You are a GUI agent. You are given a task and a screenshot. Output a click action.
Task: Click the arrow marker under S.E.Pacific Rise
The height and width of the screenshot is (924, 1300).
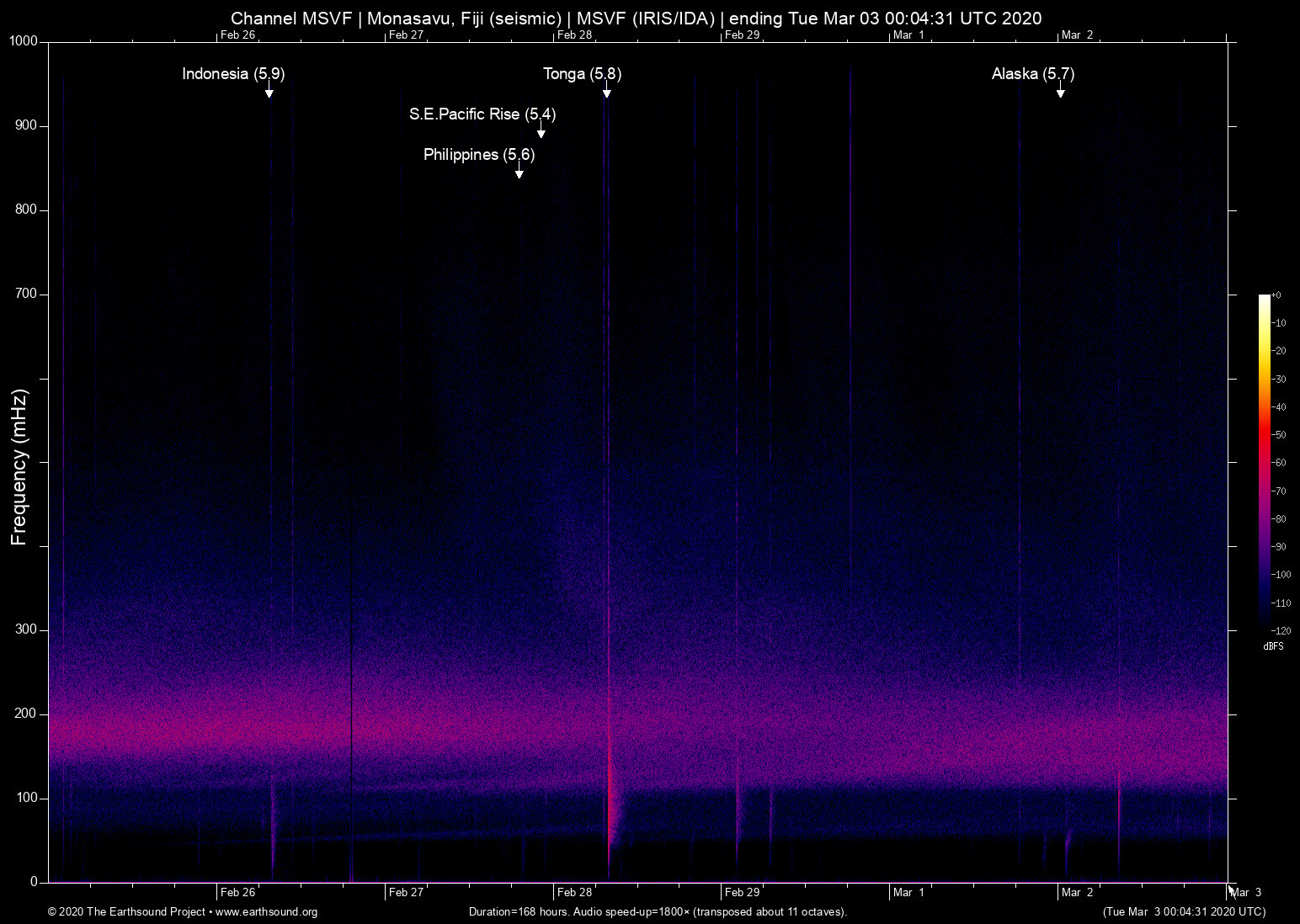(541, 131)
